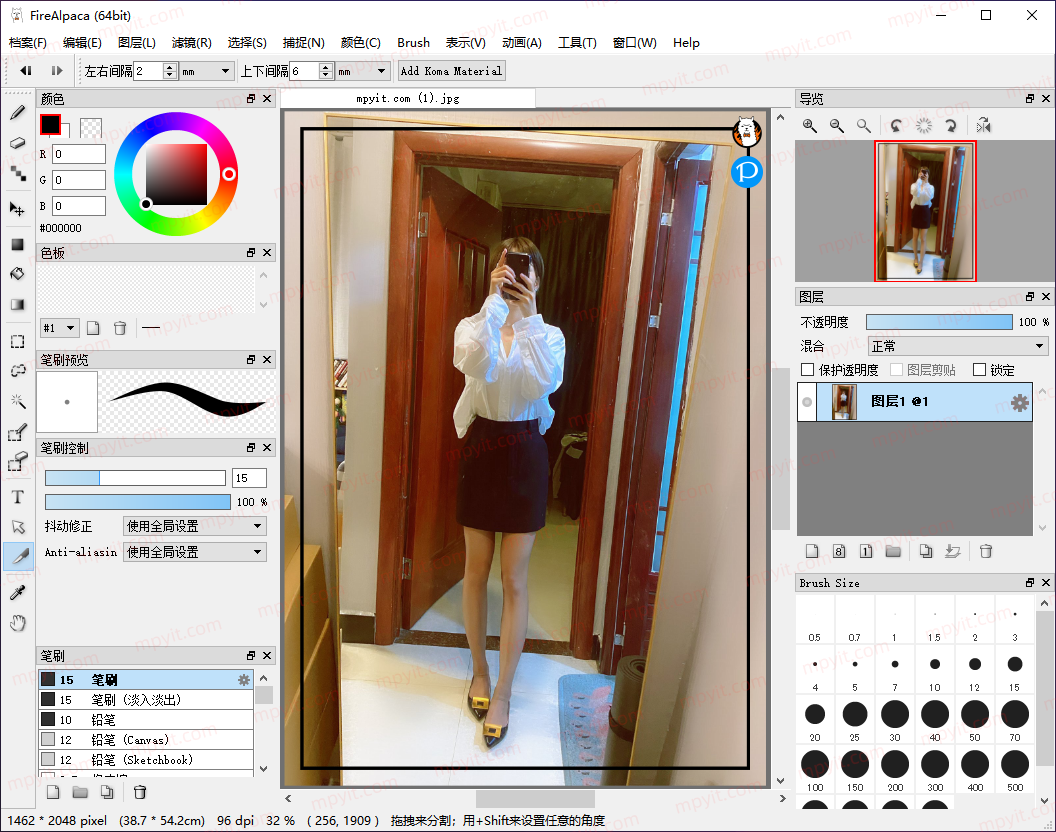Select 铅笔 (Sketchbook) brush
This screenshot has height=832, width=1056.
coord(145,759)
